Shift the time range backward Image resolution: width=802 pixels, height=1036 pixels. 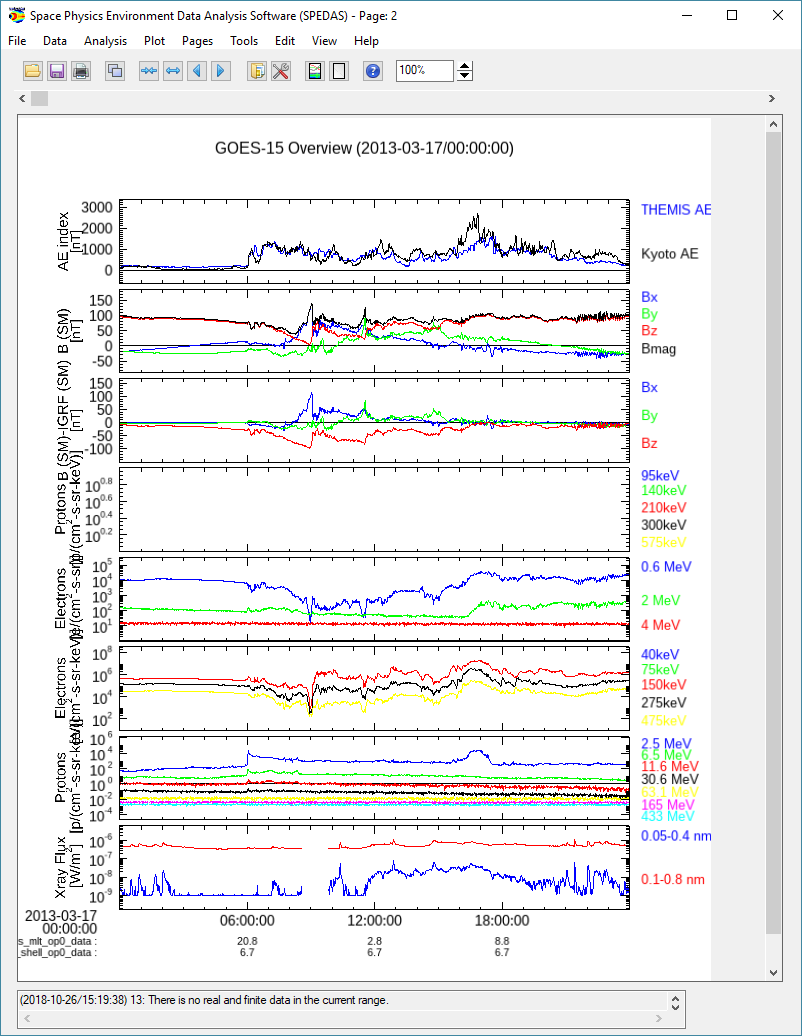(196, 70)
